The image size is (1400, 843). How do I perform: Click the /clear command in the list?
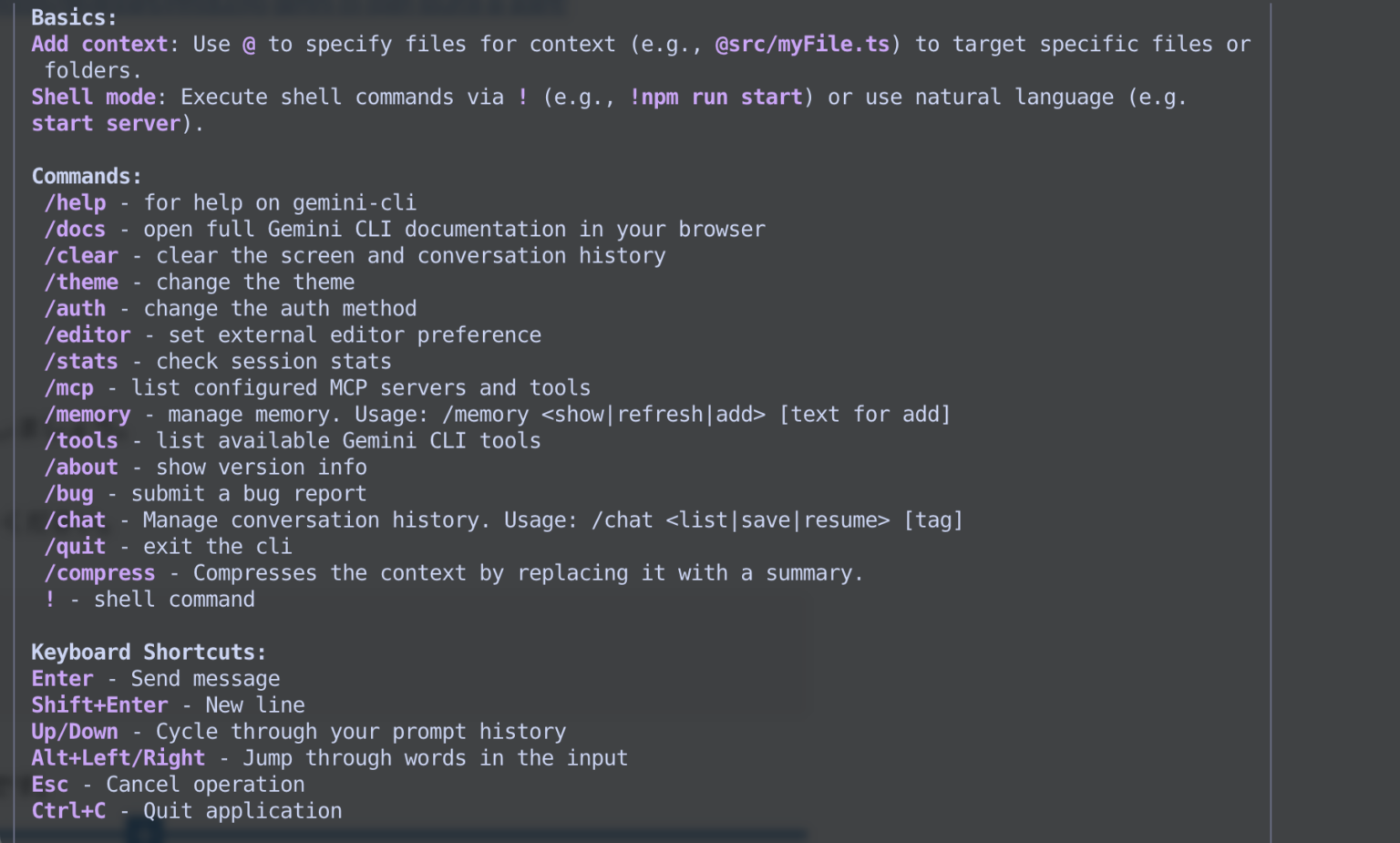[81, 255]
